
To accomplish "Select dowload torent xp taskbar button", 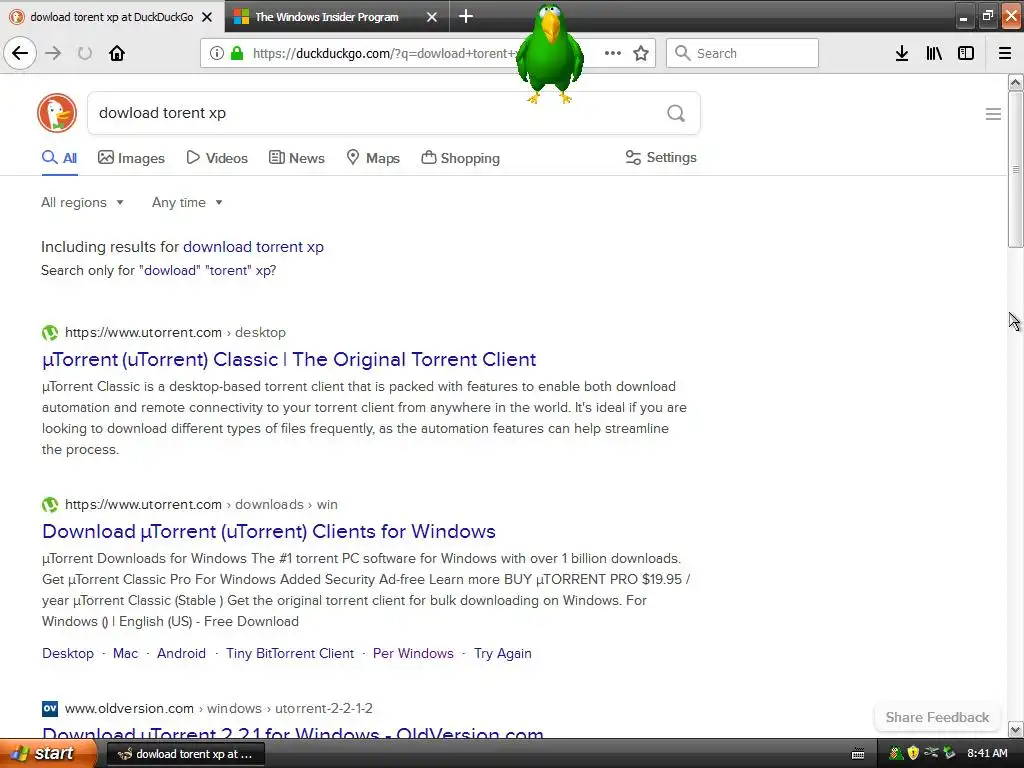I will (x=185, y=754).
